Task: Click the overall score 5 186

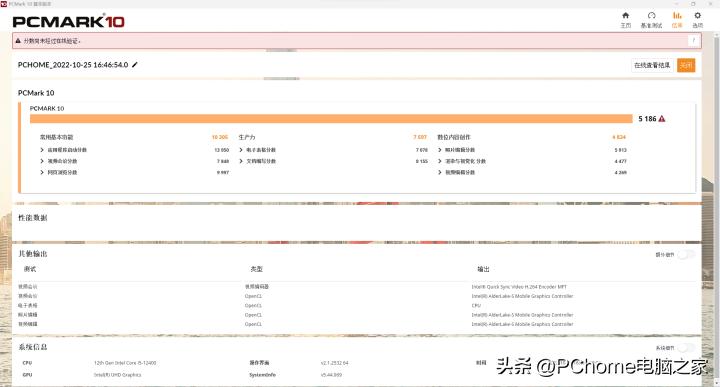Action: point(647,119)
